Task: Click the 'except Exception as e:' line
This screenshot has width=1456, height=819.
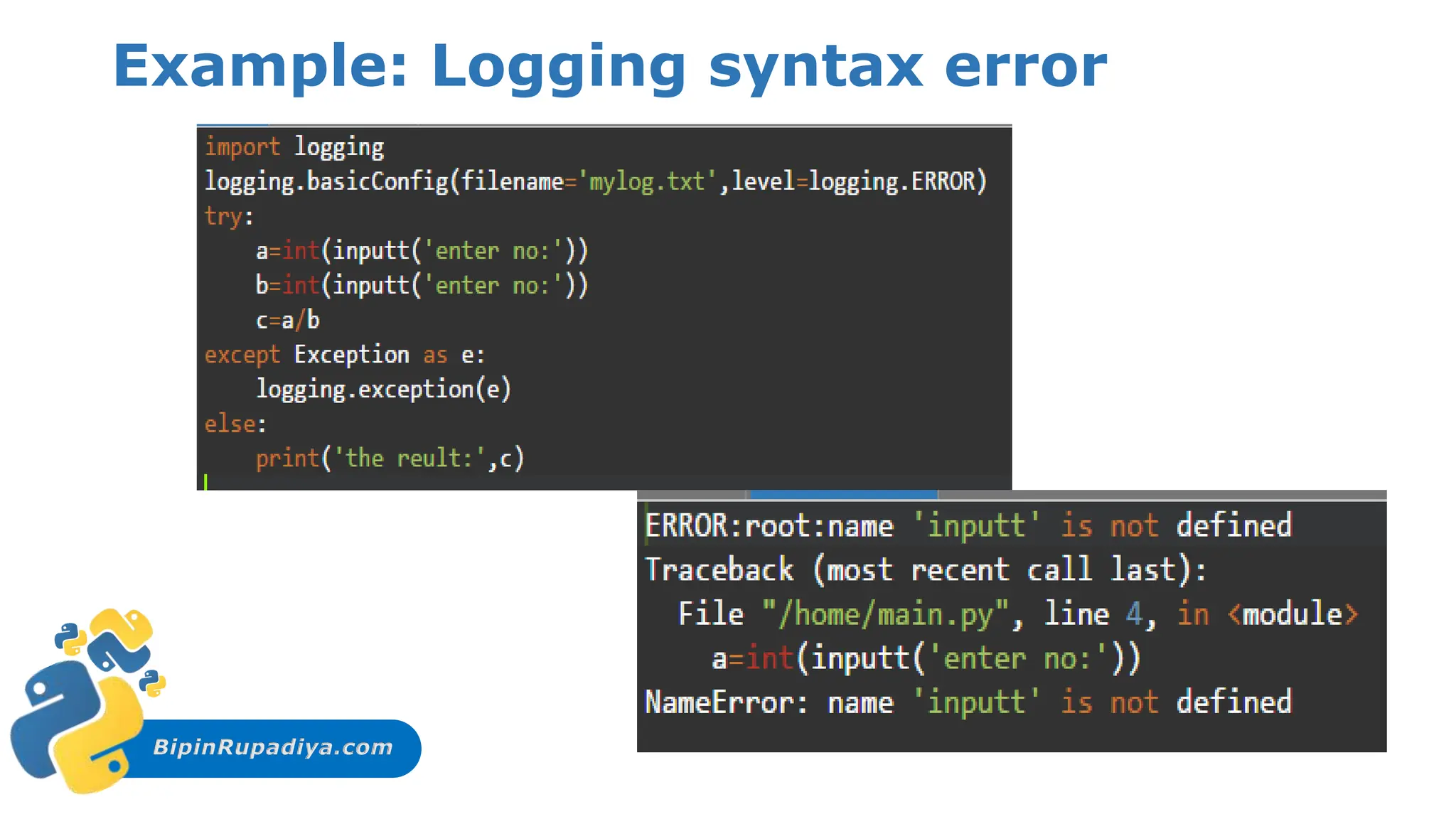Action: point(345,355)
